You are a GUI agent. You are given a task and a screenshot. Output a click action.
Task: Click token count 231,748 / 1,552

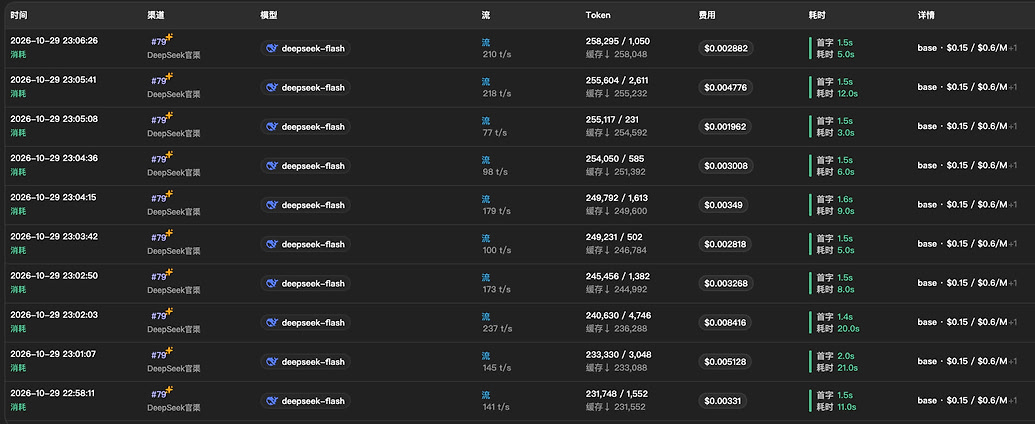(617, 394)
